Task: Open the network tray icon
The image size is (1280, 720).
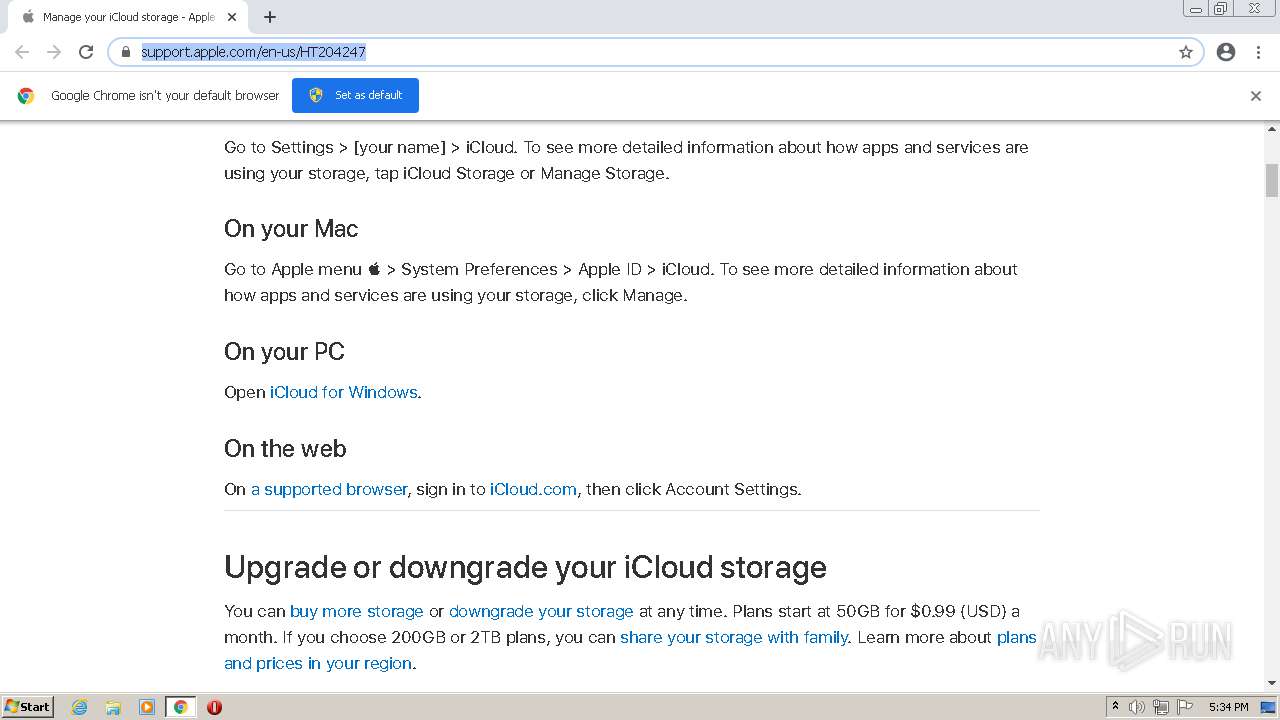Action: coord(1161,707)
